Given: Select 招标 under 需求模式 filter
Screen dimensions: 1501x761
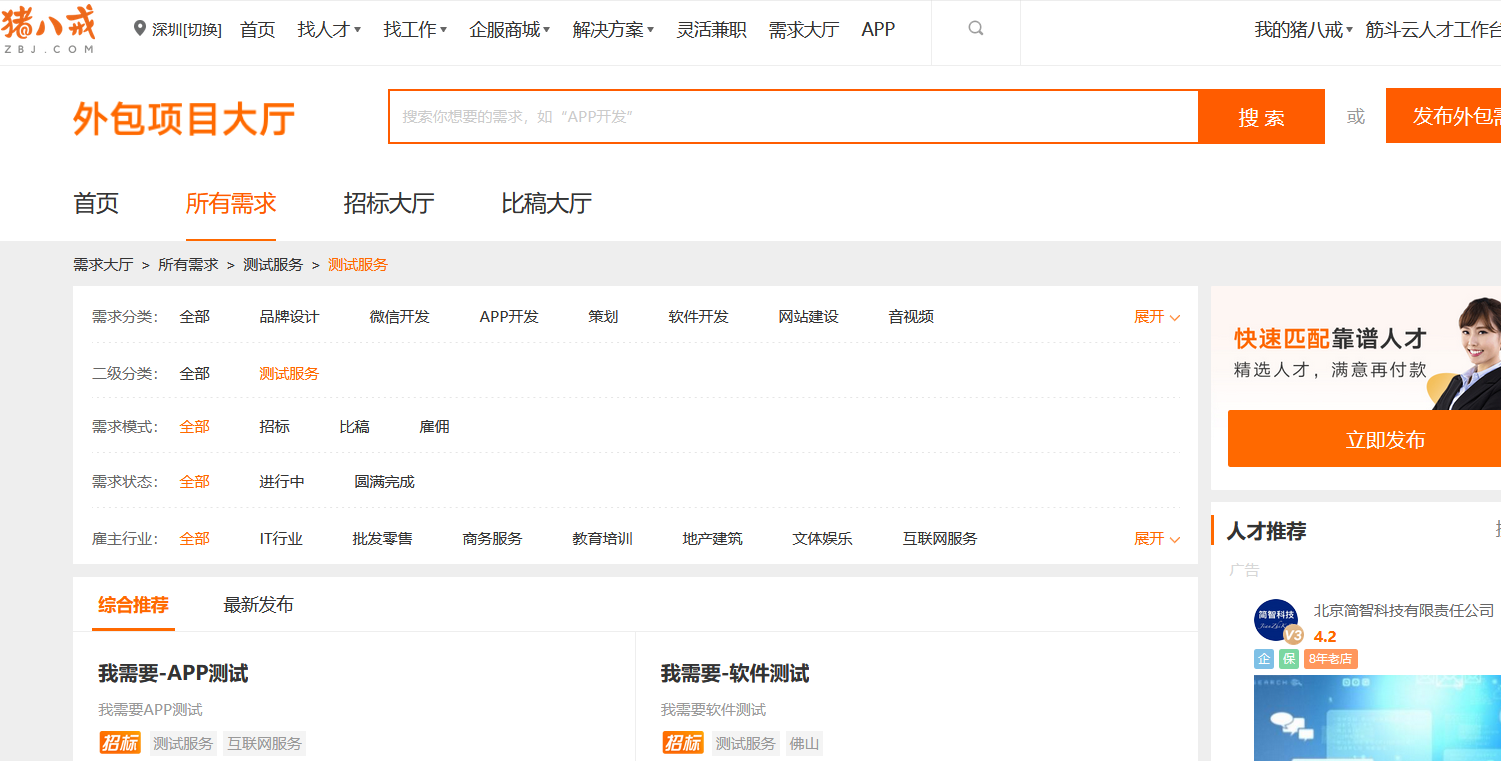Looking at the screenshot, I should pos(273,426).
